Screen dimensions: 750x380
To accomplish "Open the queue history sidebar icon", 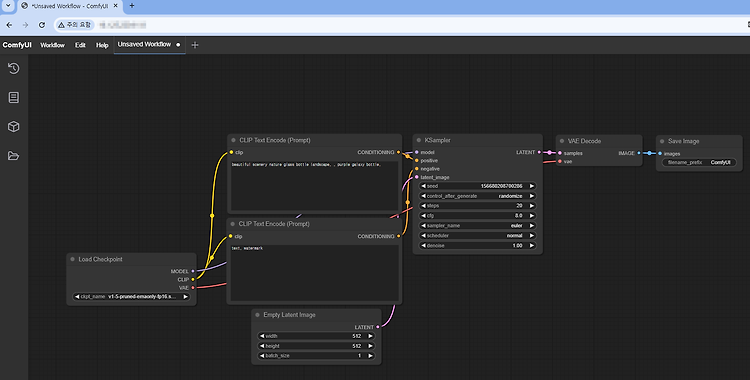I will 13,68.
